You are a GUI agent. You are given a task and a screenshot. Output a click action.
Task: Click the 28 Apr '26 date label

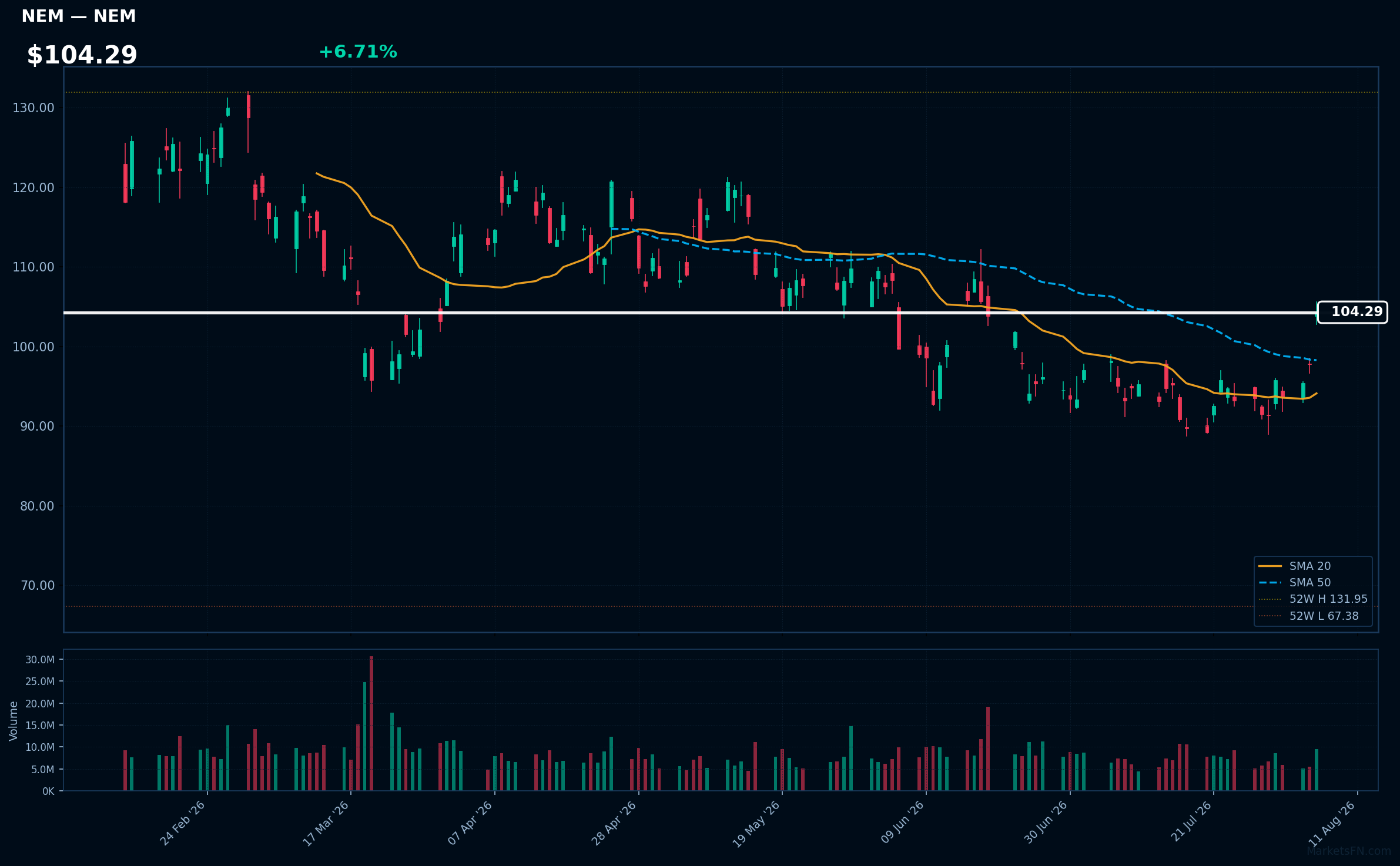point(615,823)
